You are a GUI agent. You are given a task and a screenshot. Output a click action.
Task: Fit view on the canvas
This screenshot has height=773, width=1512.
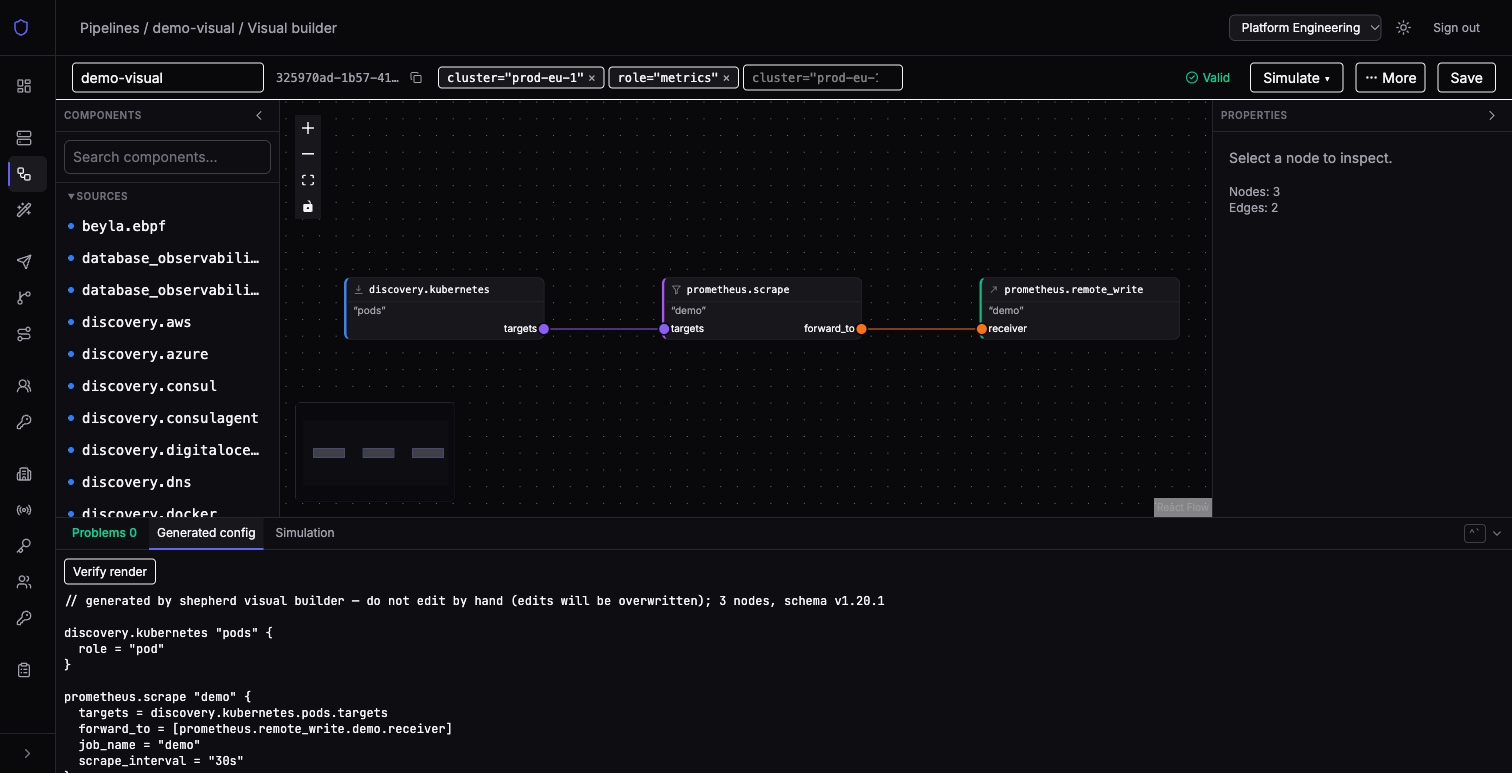coord(308,180)
